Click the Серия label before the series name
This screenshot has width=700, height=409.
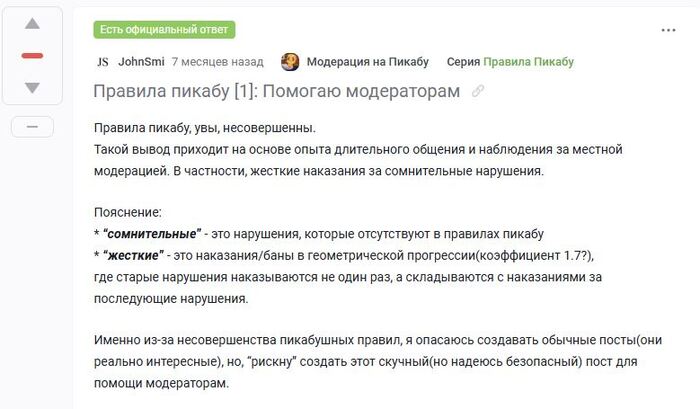463,62
